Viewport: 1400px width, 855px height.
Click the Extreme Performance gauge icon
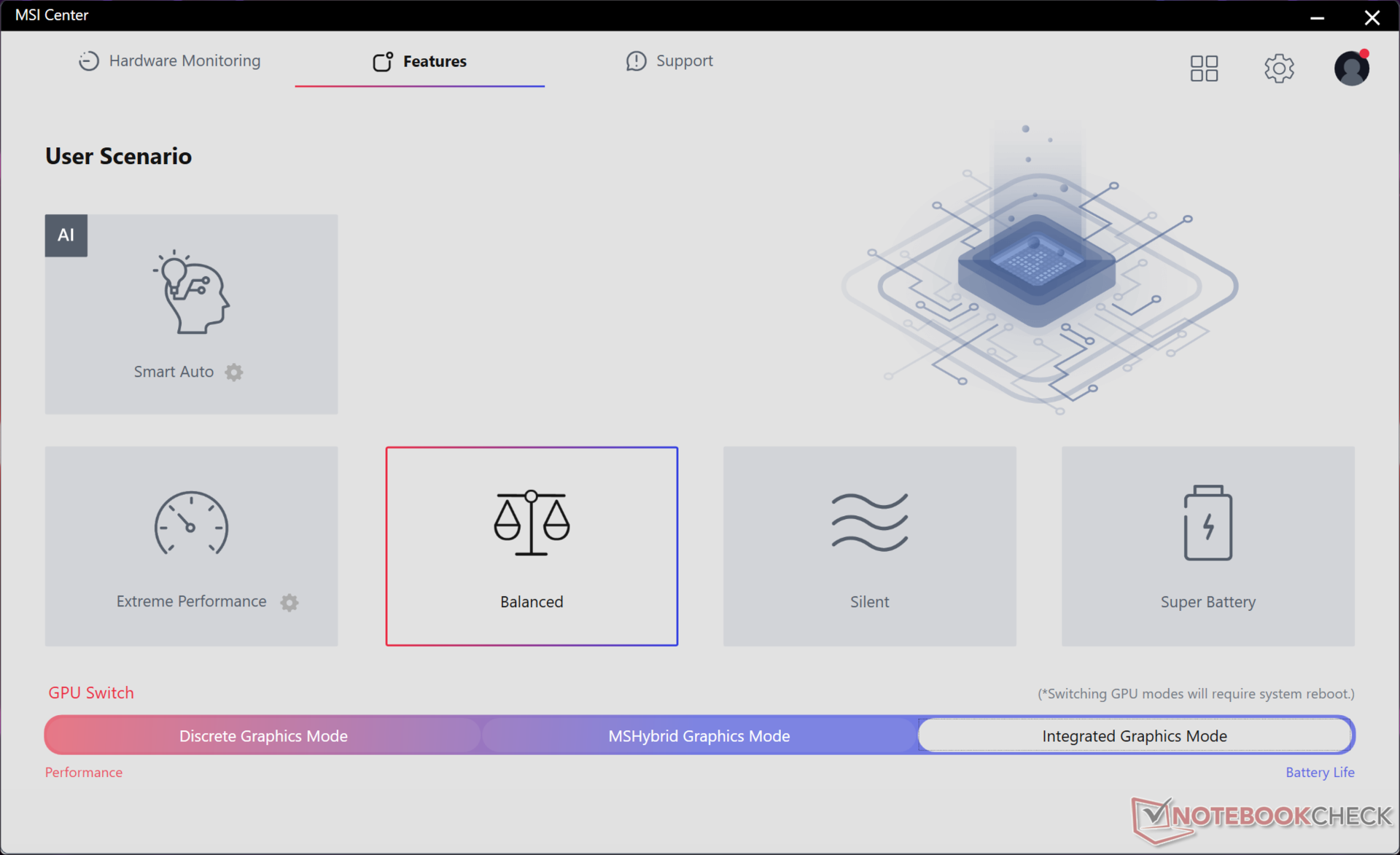191,524
